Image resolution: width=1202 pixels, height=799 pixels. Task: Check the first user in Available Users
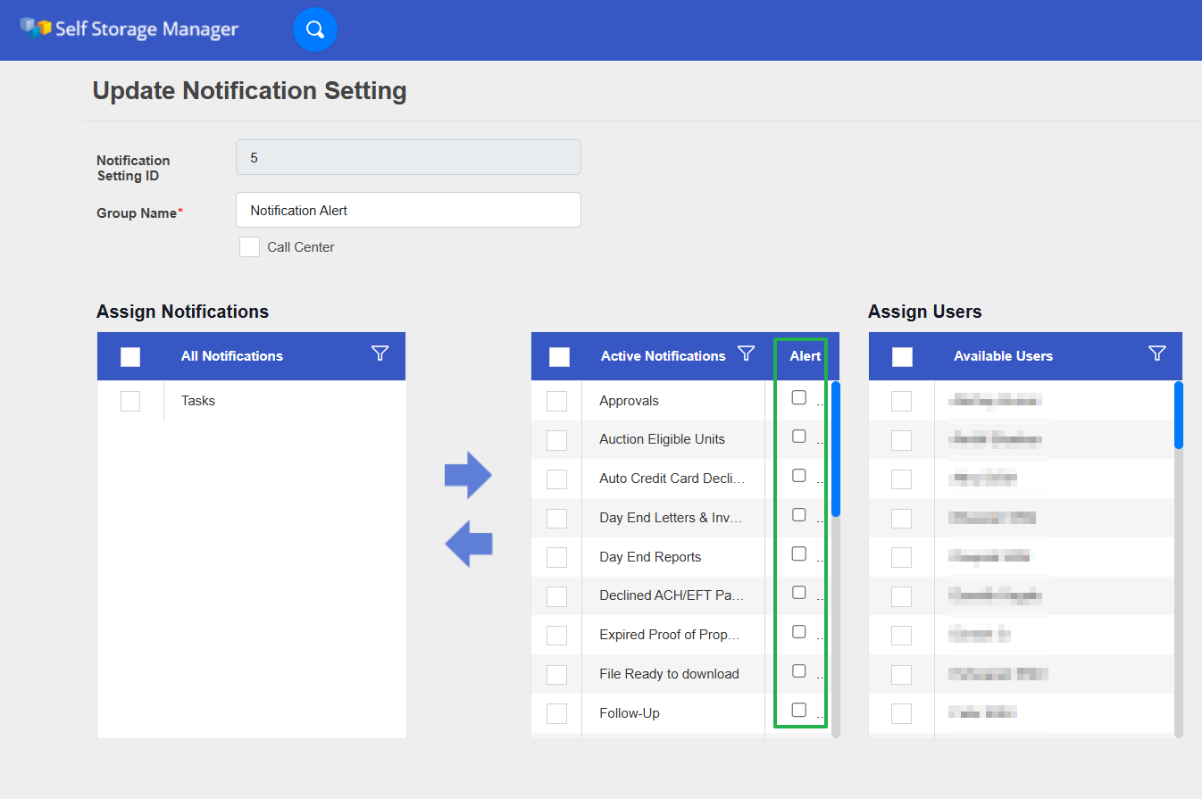pyautogui.click(x=901, y=400)
